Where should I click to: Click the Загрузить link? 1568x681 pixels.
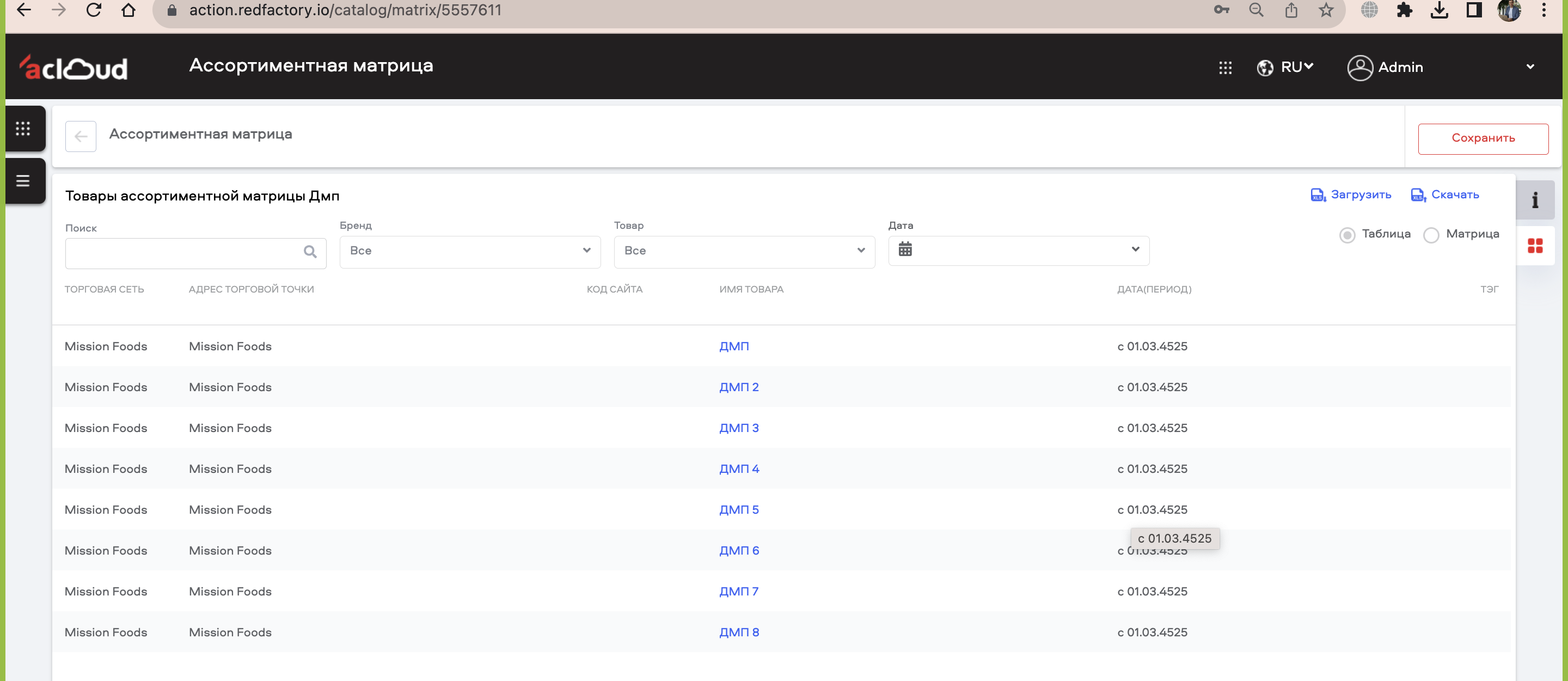pos(1351,195)
